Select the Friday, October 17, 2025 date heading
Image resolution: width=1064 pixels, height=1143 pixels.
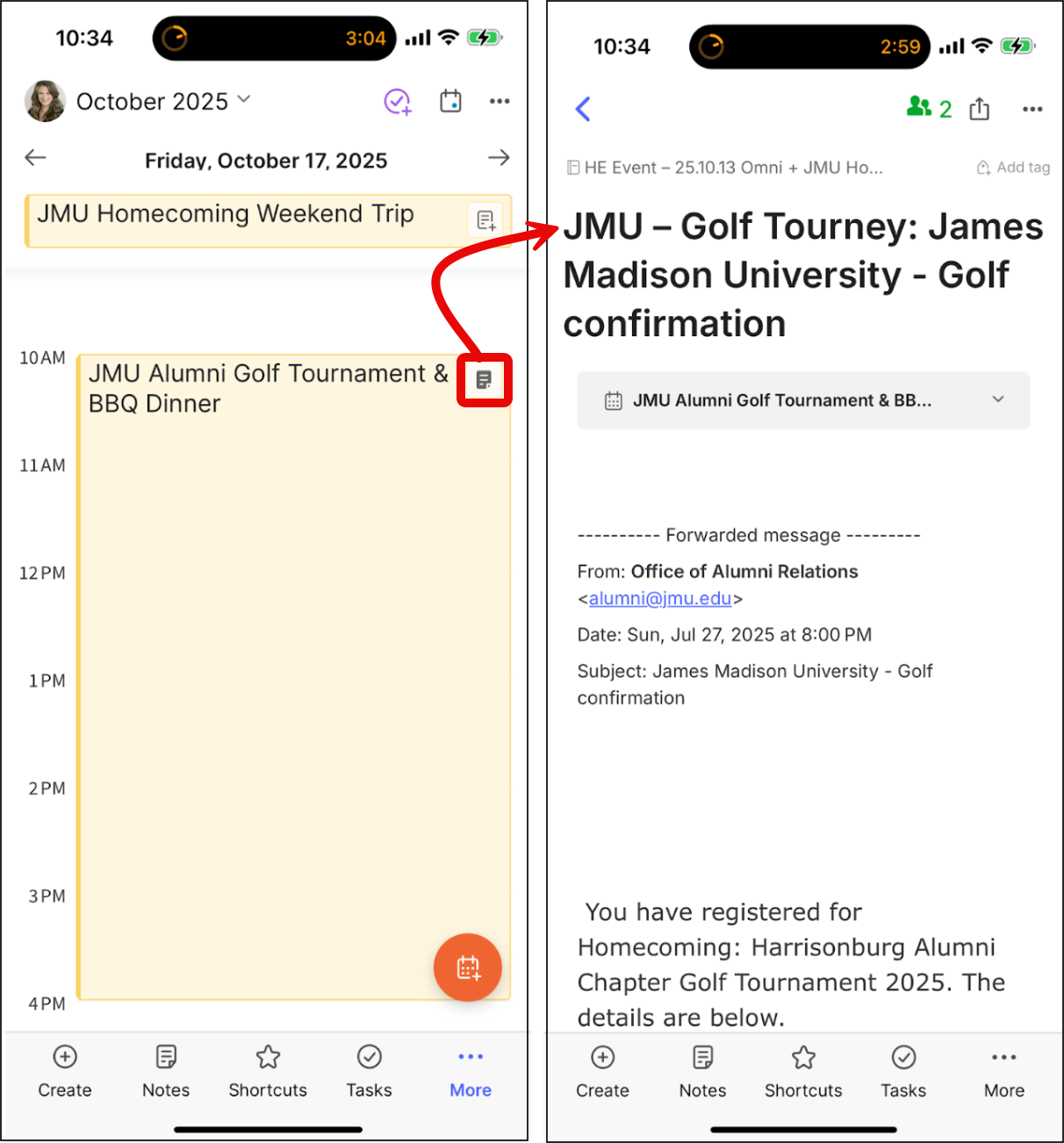coord(266,161)
